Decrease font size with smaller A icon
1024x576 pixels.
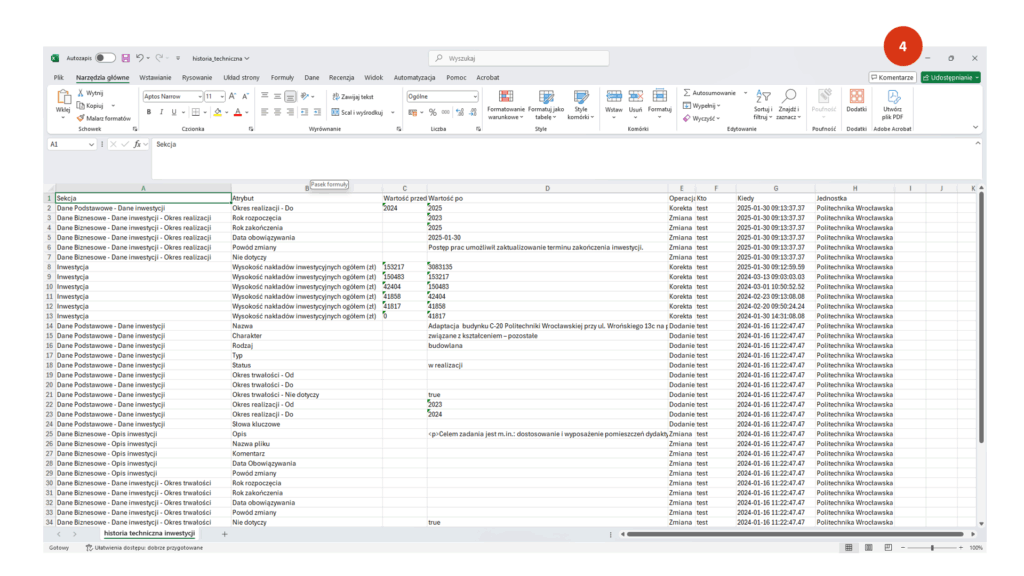click(x=246, y=96)
